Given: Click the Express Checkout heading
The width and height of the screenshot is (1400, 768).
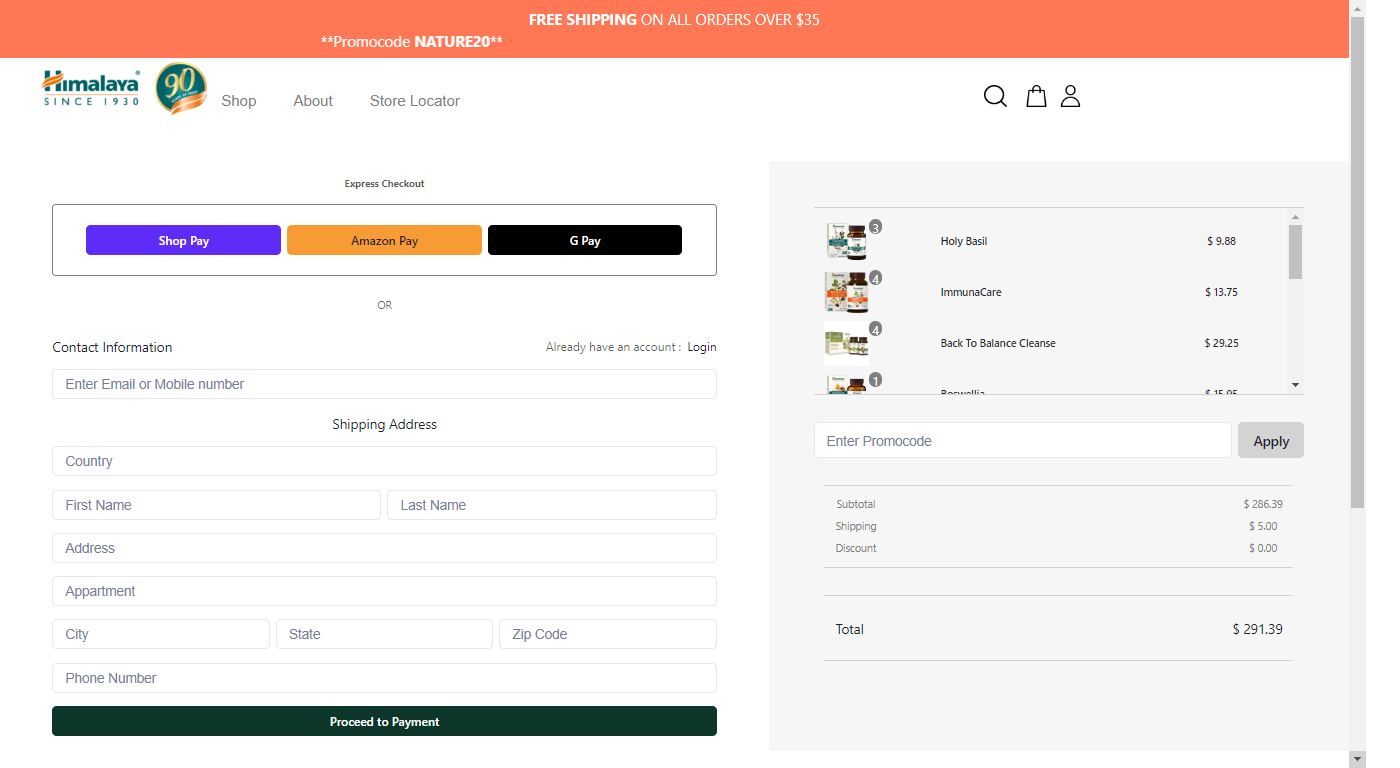Looking at the screenshot, I should pyautogui.click(x=384, y=184).
